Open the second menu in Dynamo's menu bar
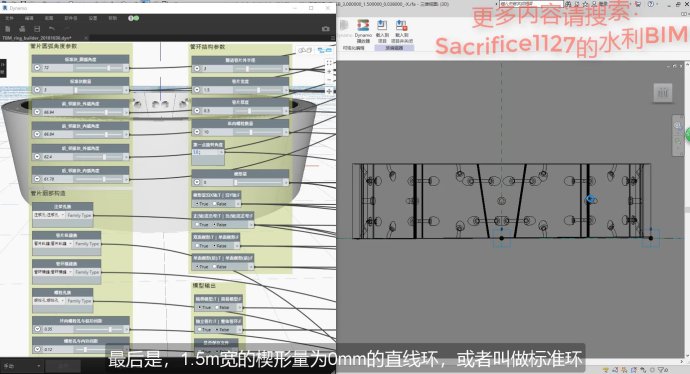 click(29, 18)
